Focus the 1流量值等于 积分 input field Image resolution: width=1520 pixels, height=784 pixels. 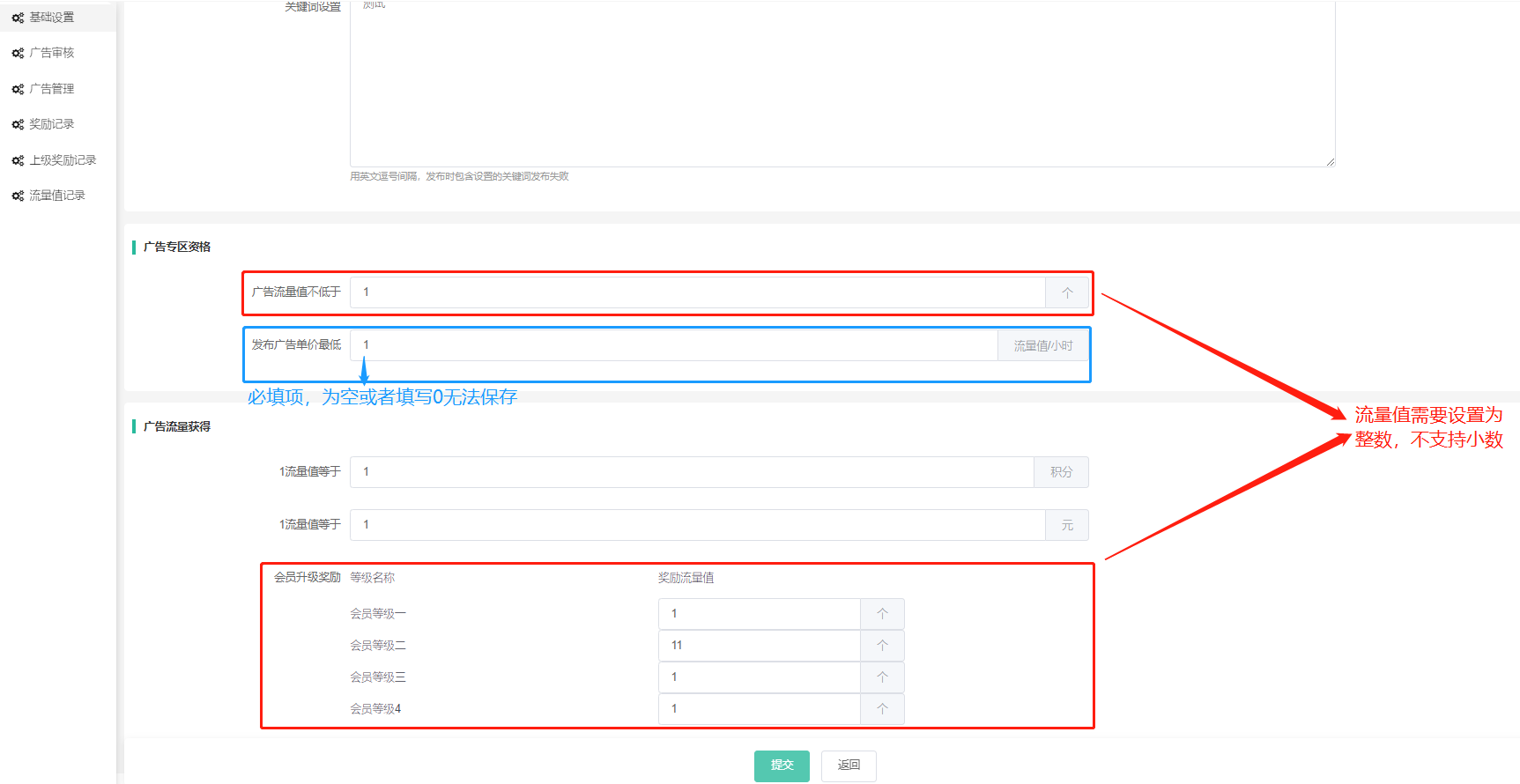point(693,472)
